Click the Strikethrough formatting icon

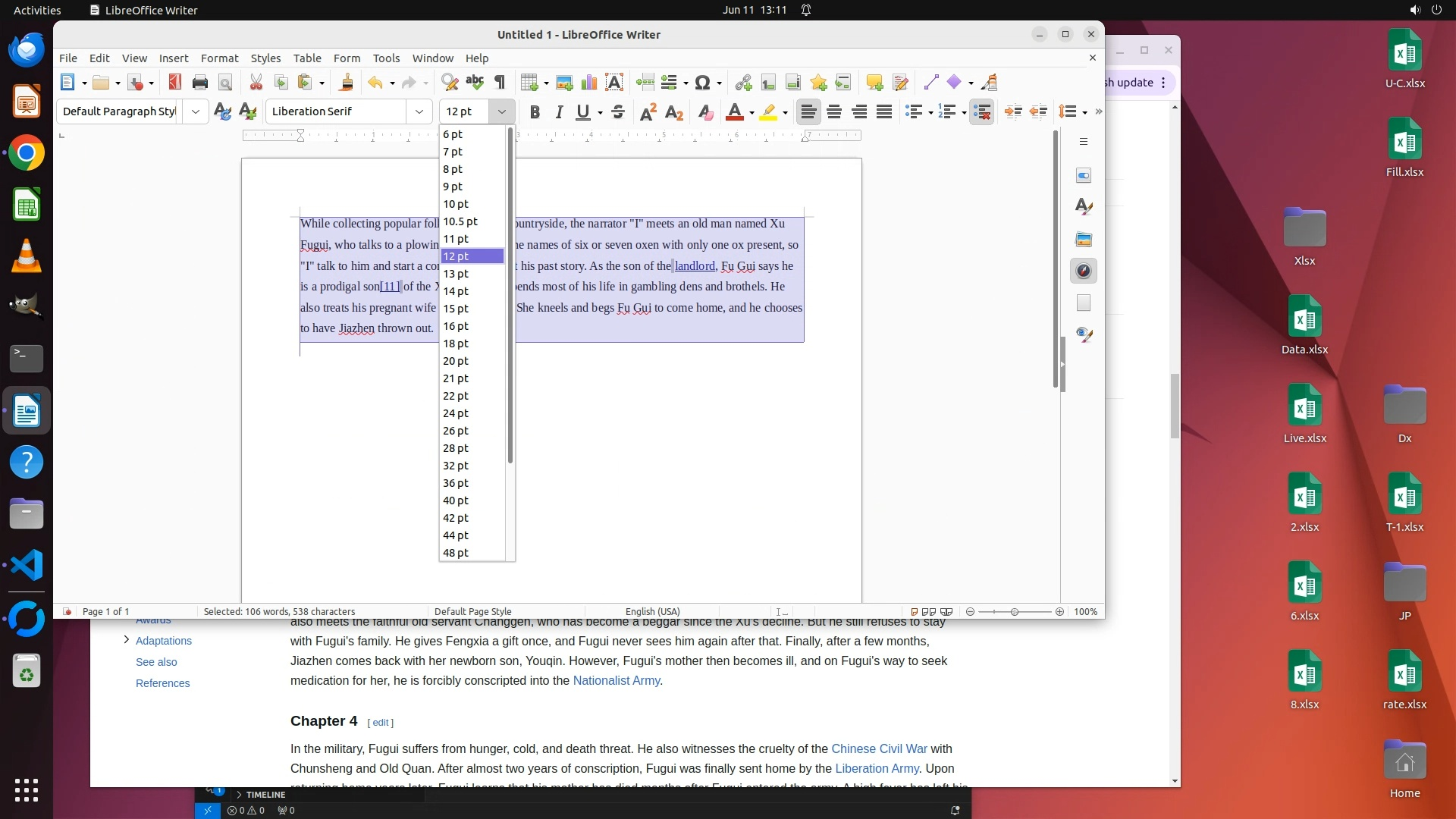coord(618,112)
